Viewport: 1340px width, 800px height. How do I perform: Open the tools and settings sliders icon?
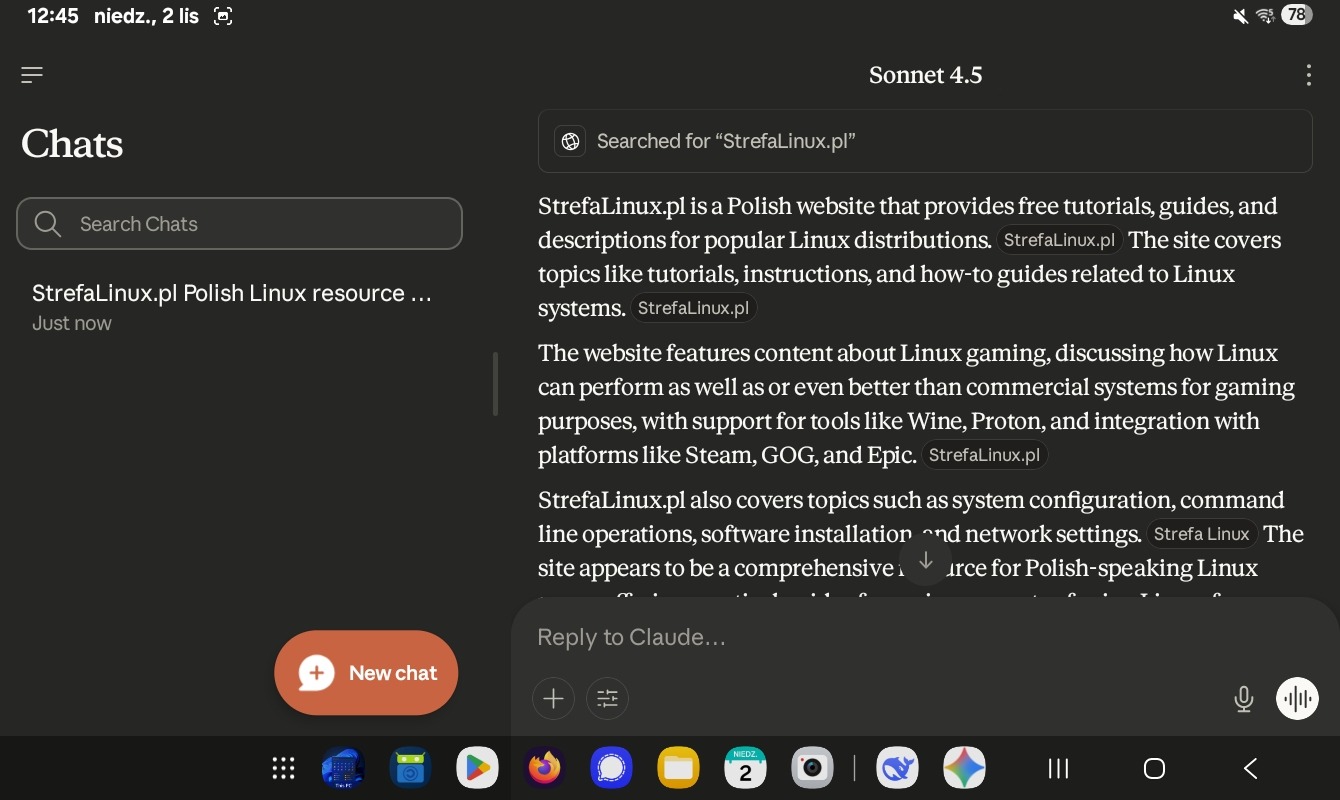coord(607,699)
